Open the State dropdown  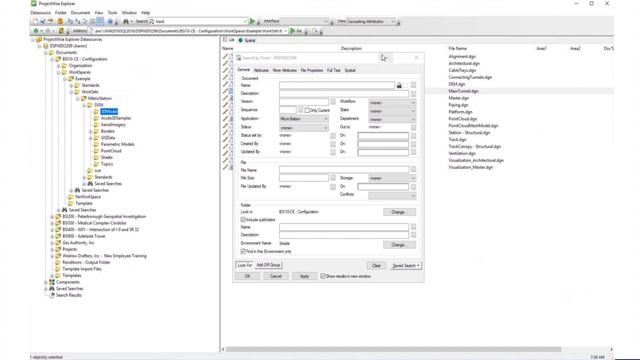(x=392, y=111)
